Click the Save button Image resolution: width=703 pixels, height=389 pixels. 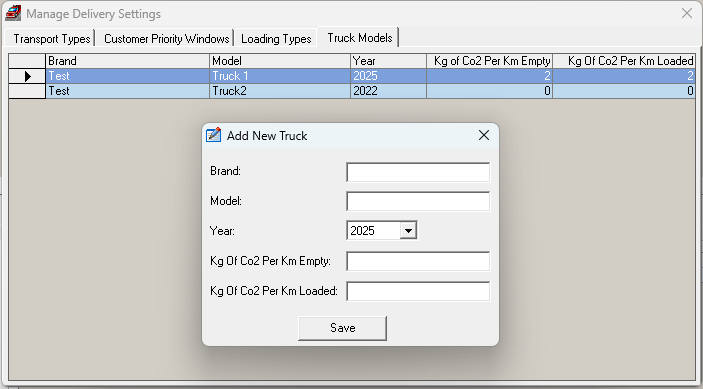(343, 328)
